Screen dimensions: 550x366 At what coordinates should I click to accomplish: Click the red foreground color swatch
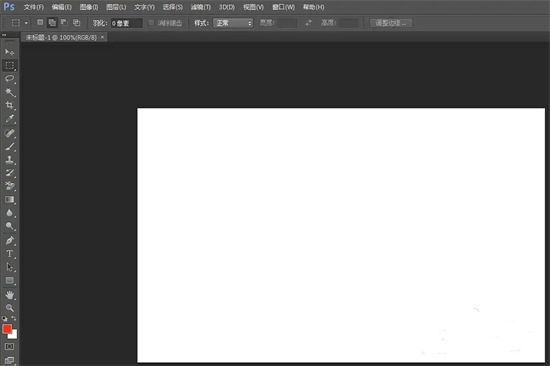7,329
